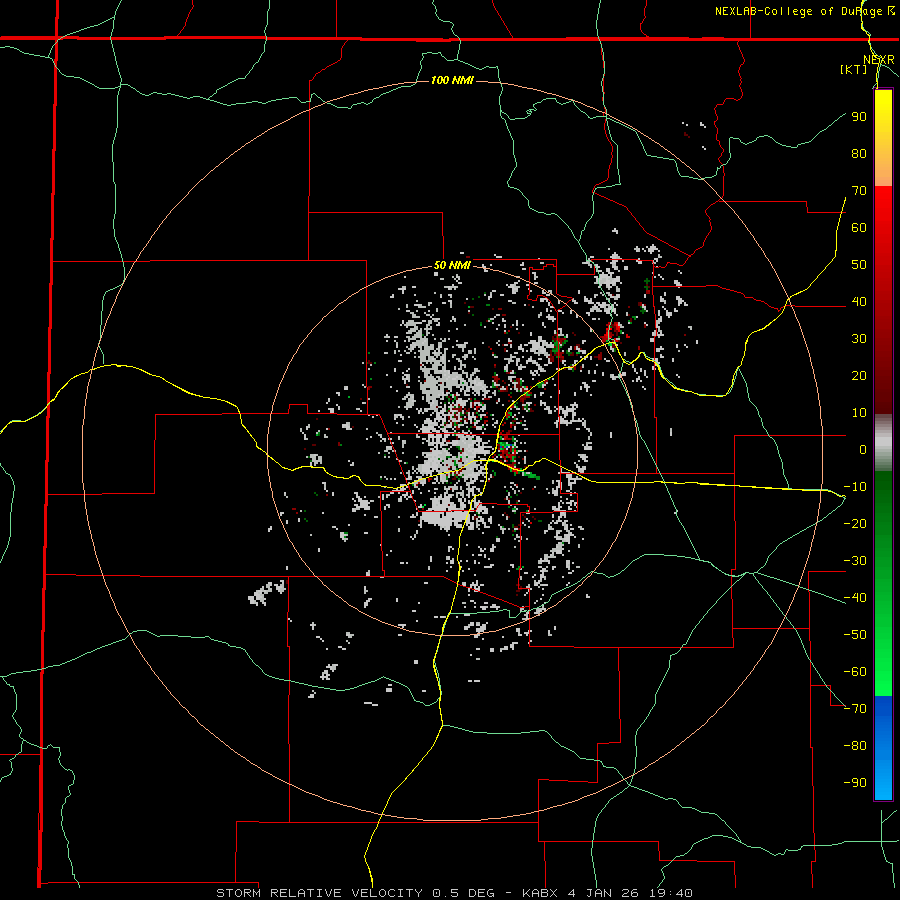Click the 20 value on velocity legend

click(x=859, y=375)
